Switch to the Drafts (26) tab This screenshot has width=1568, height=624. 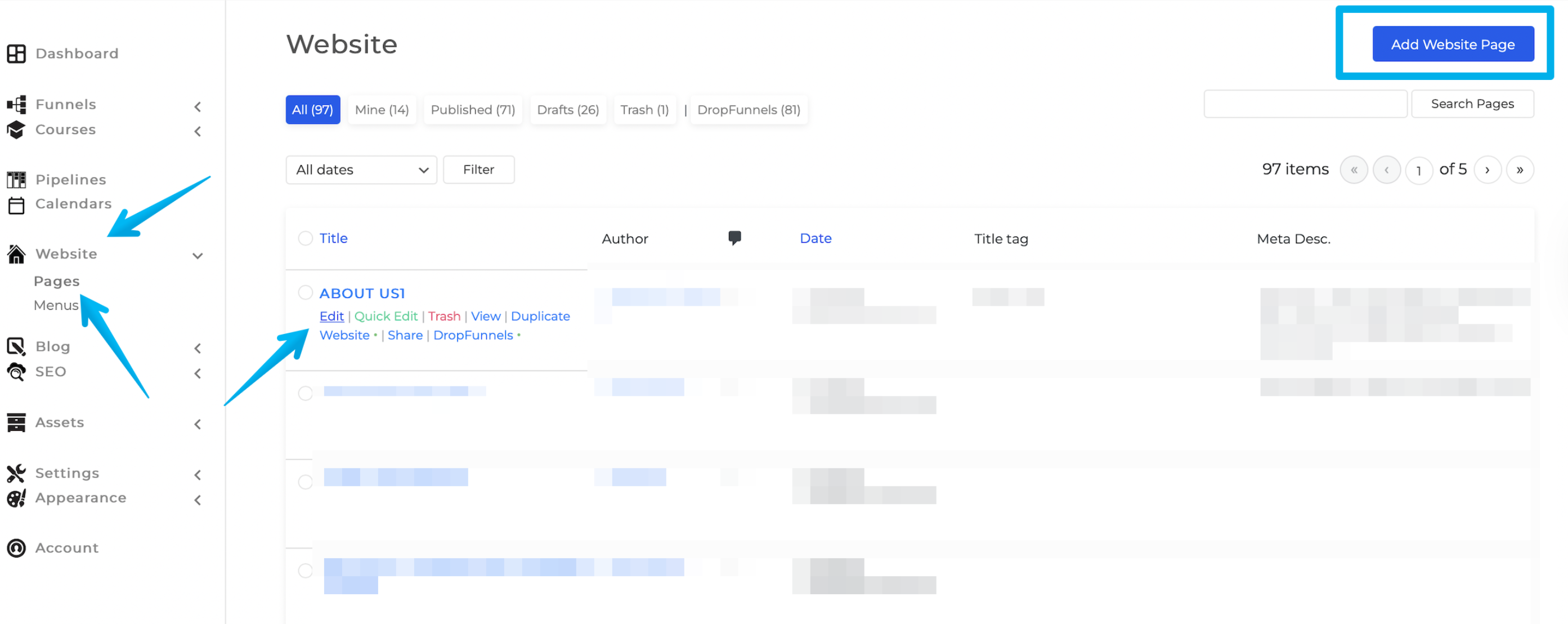pos(567,110)
